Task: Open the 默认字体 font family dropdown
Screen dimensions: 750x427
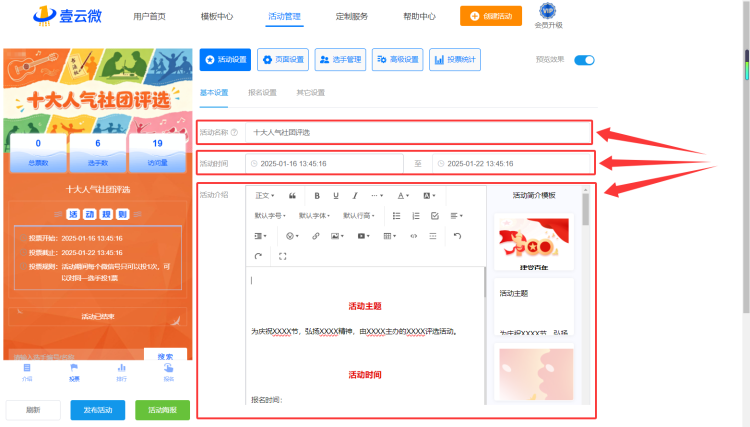Action: 314,216
